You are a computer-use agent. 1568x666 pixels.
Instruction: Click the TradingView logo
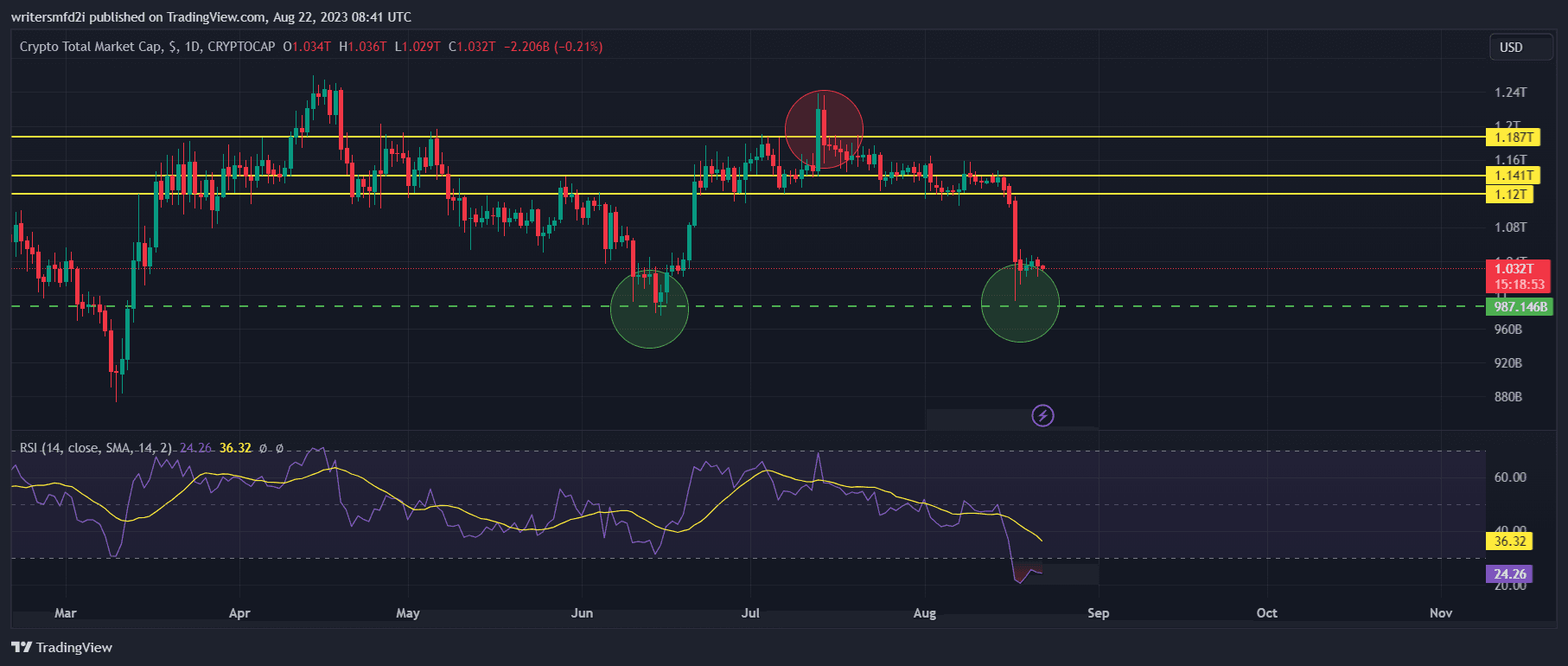coord(22,647)
